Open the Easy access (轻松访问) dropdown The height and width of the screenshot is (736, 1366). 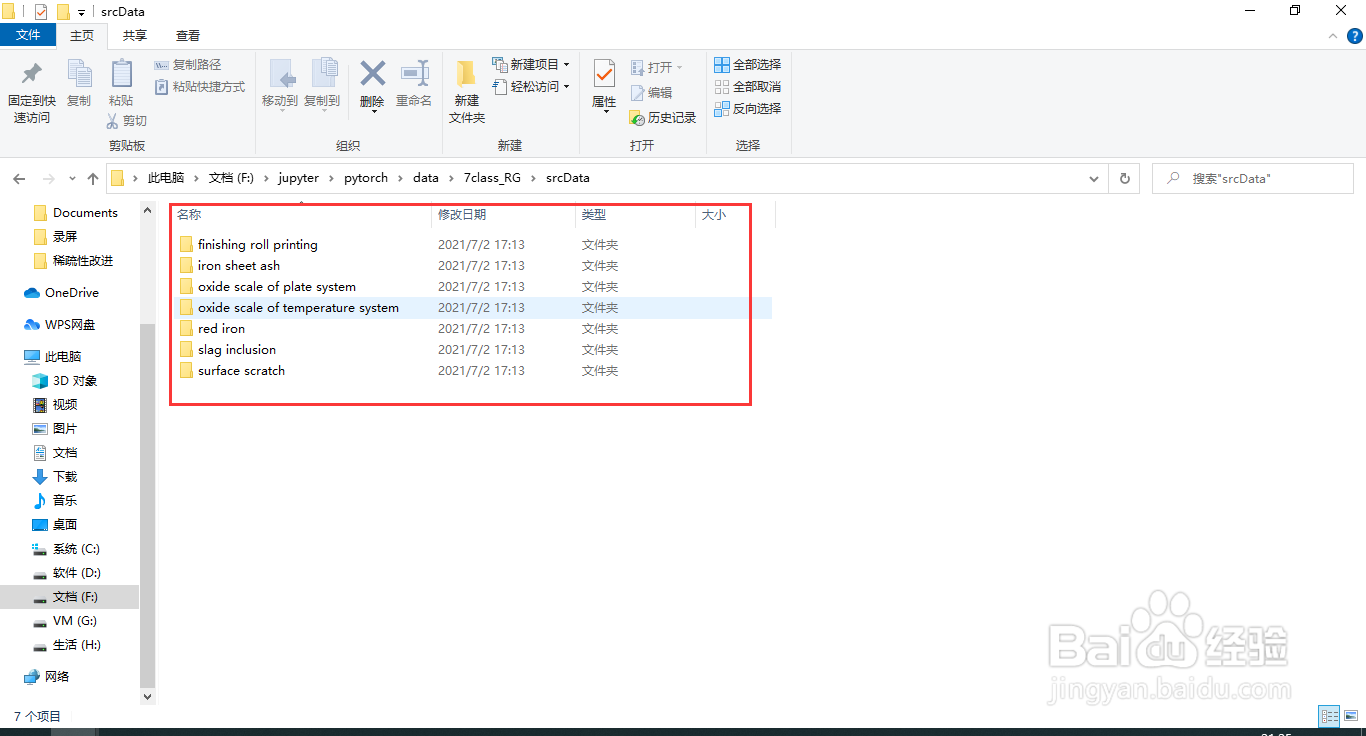531,87
